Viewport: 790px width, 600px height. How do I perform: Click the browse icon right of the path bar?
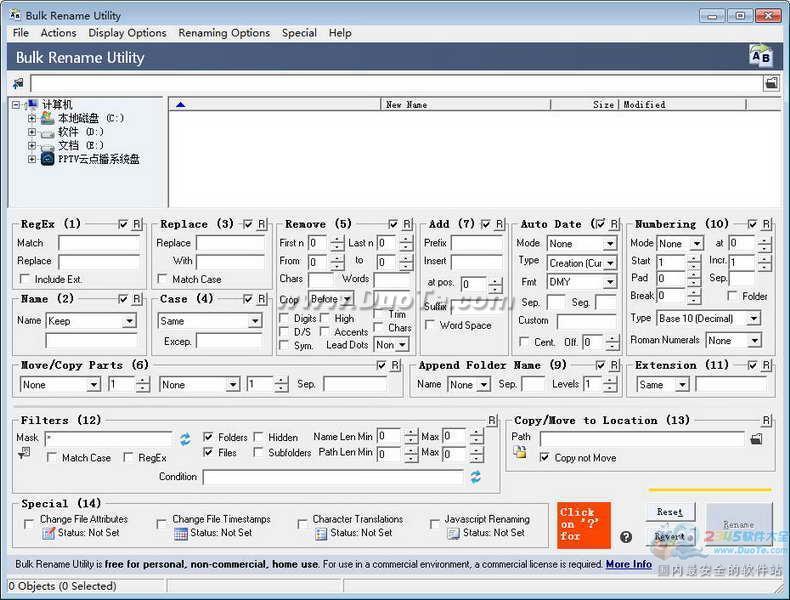(x=771, y=83)
